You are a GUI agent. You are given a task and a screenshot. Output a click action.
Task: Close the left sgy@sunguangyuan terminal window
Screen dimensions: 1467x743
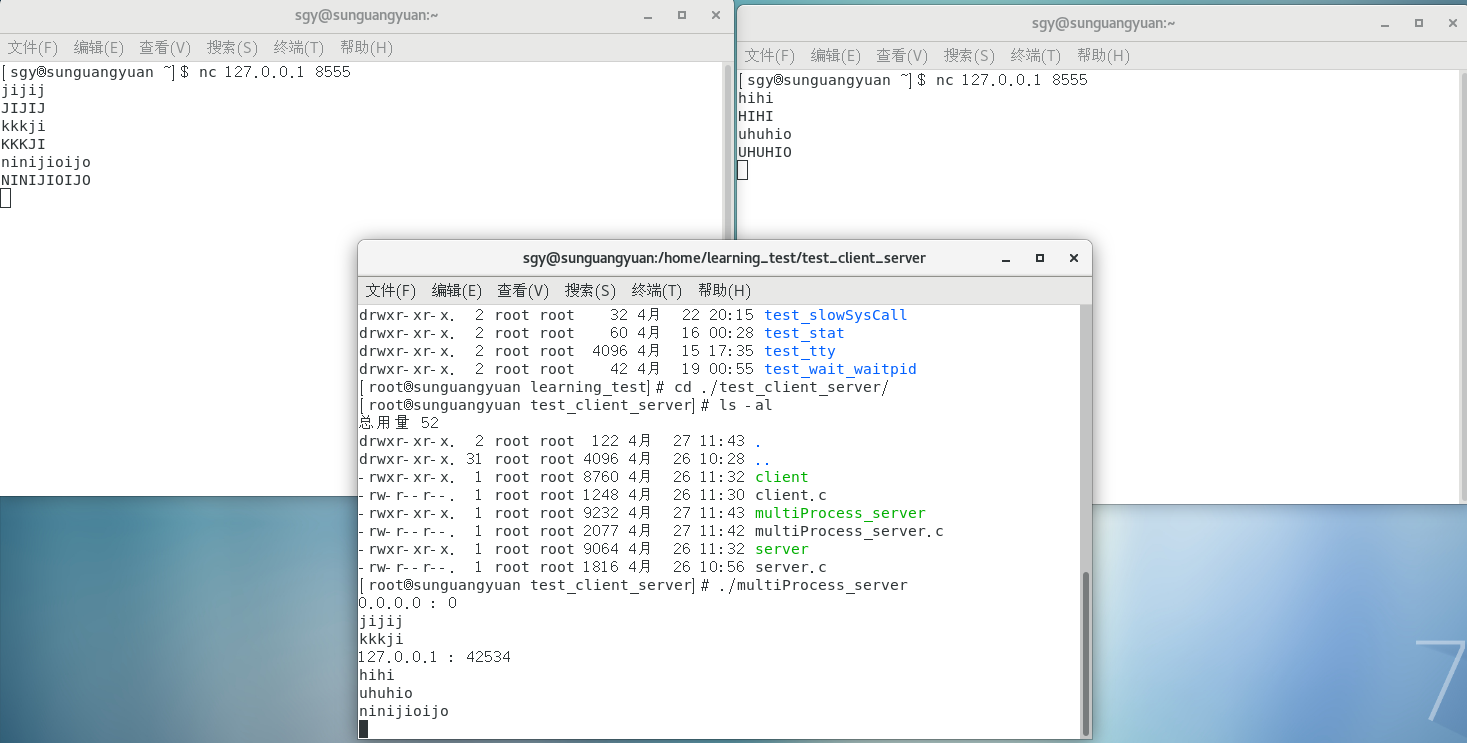(x=716, y=15)
